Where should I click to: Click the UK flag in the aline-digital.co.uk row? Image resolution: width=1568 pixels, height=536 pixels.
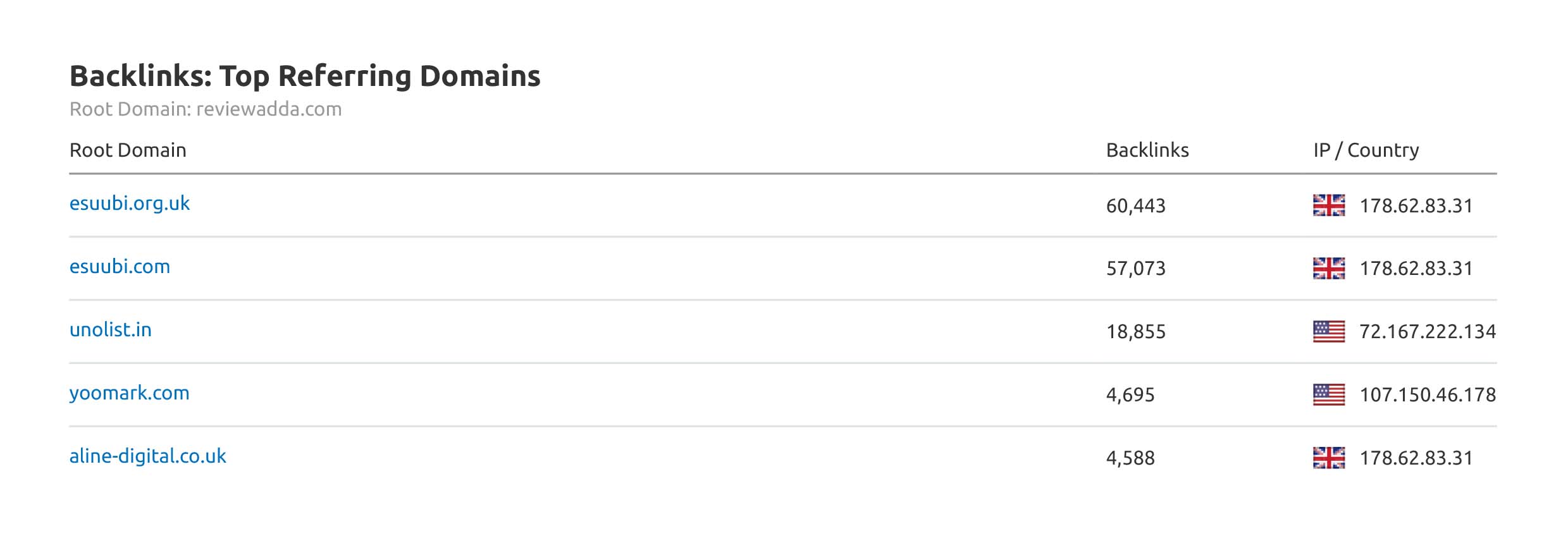point(1328,458)
